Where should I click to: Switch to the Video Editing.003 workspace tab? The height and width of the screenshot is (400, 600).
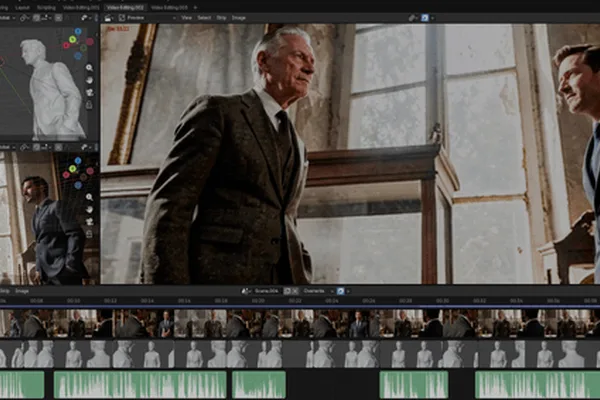click(169, 7)
